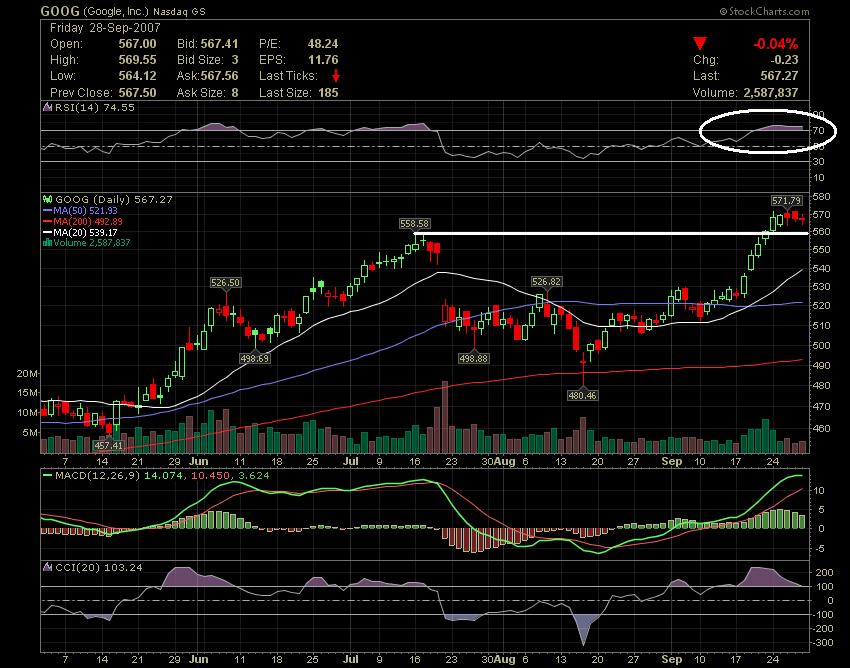
Task: Click the Bid value 567.41
Action: (x=220, y=44)
